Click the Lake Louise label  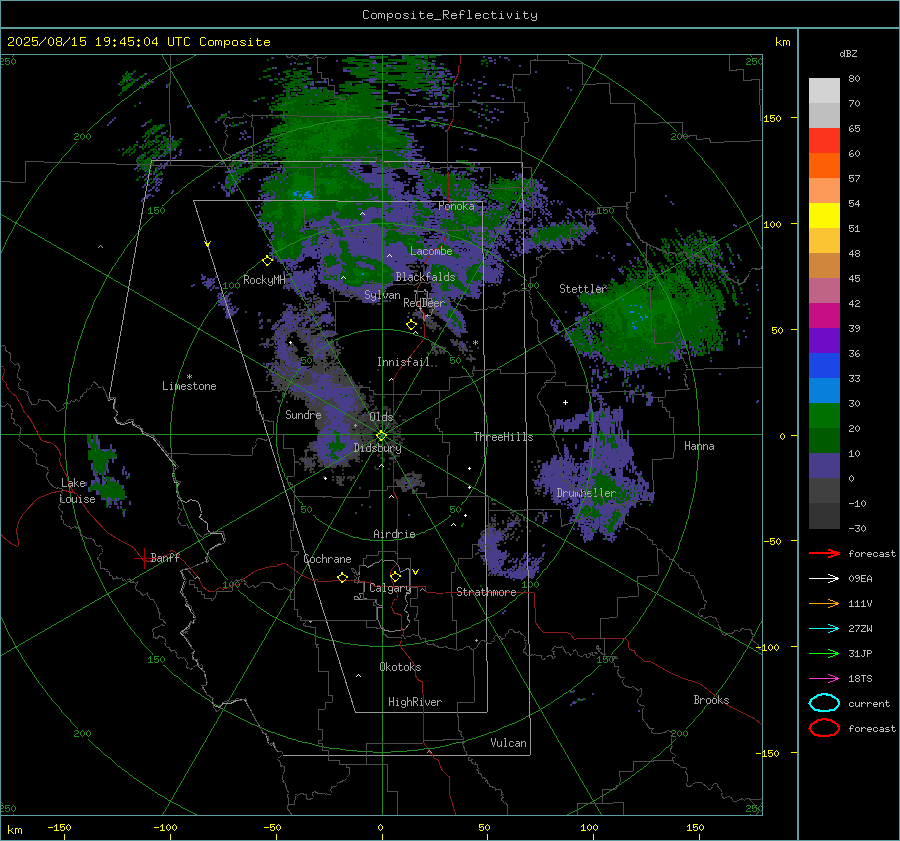(x=77, y=491)
